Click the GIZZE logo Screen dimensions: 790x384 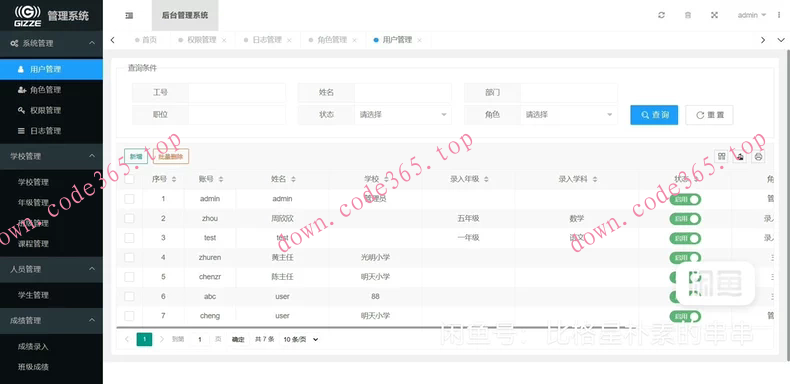27,16
